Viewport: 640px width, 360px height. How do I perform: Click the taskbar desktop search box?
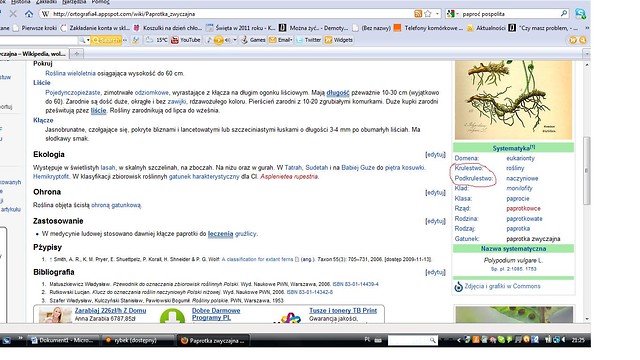tap(413, 340)
